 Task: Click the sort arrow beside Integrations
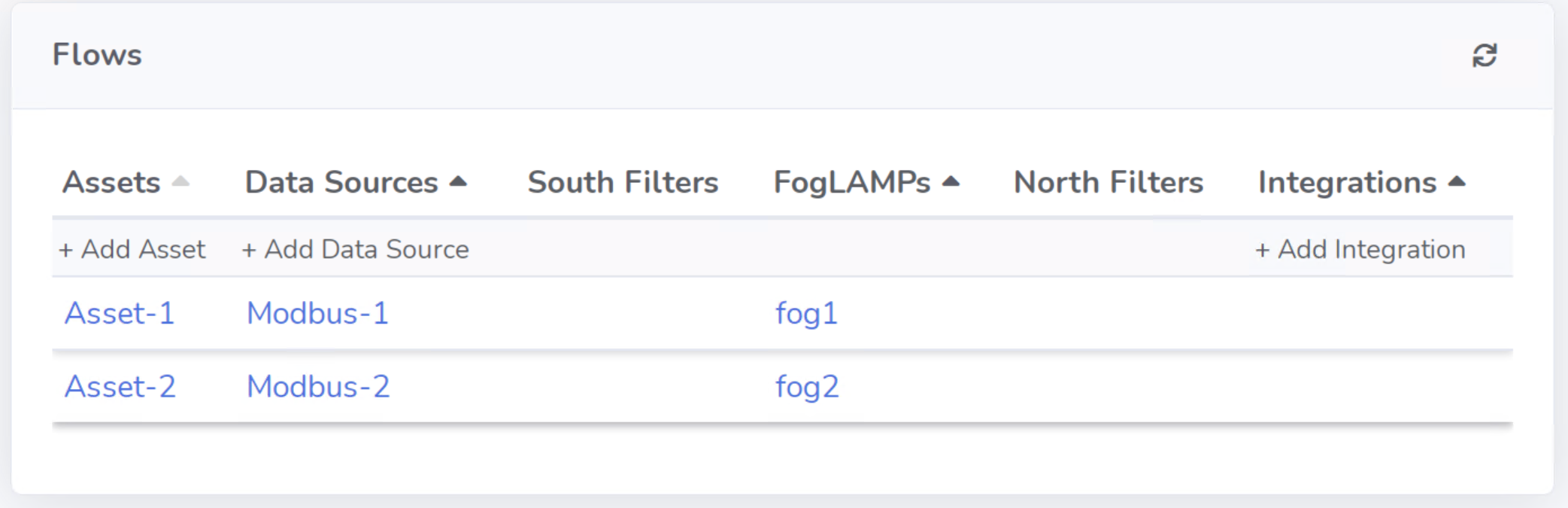pos(1457,181)
